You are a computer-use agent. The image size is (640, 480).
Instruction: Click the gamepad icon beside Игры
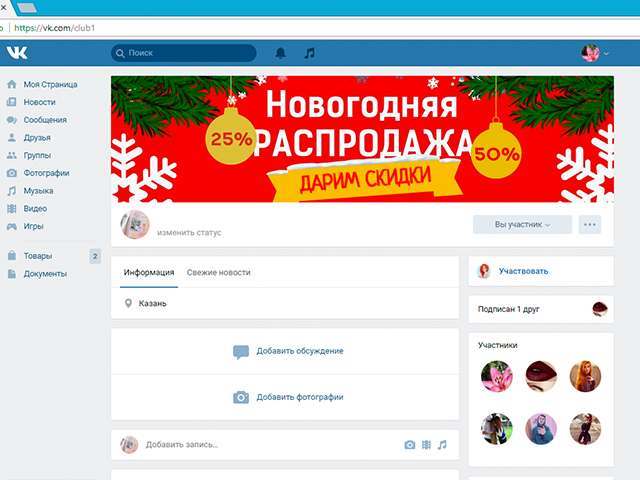(x=12, y=227)
